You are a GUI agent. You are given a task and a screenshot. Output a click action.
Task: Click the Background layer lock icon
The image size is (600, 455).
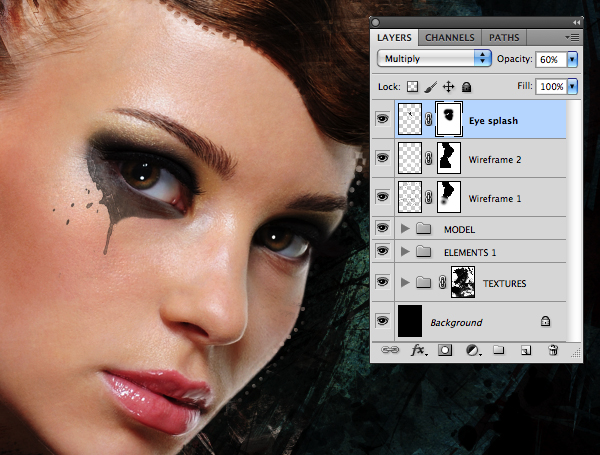(x=545, y=321)
